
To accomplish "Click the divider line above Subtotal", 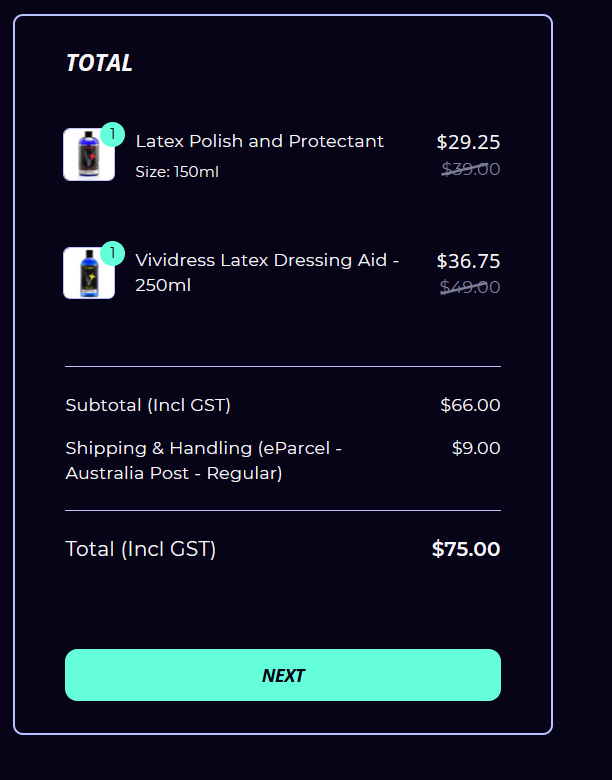I will point(283,367).
